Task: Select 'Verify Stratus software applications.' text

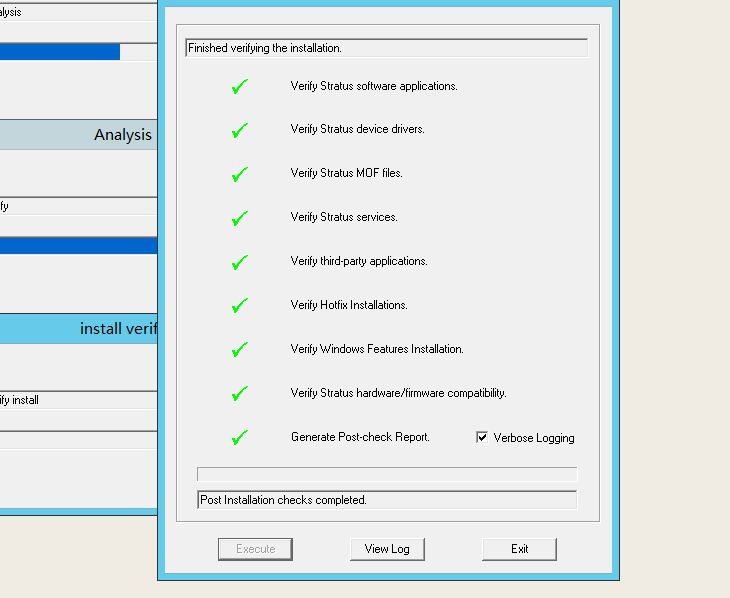Action: (374, 86)
